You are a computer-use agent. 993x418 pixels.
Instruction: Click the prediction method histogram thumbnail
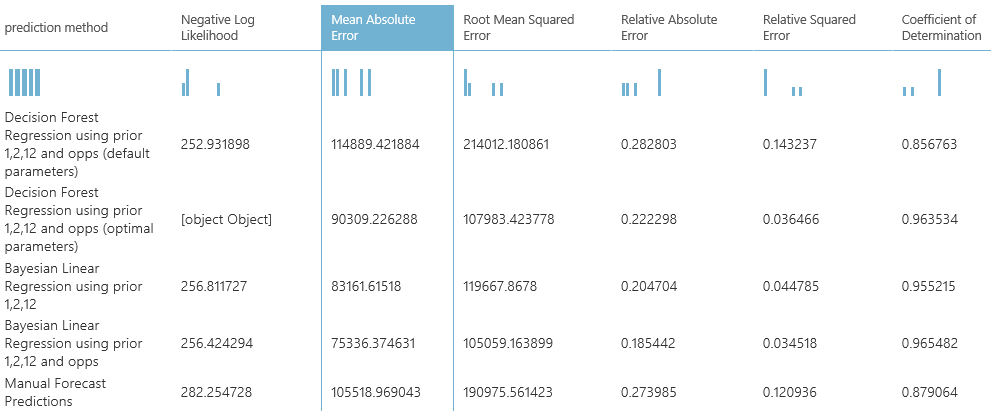tap(25, 82)
